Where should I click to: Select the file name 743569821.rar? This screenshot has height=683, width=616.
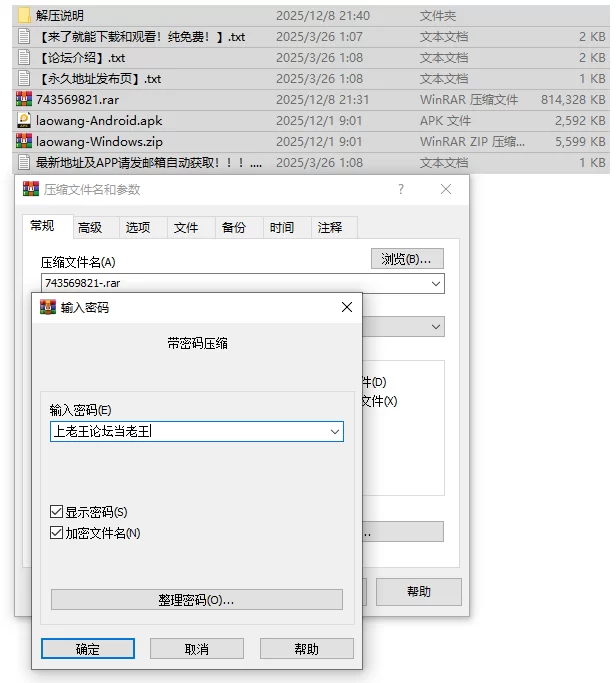click(78, 100)
